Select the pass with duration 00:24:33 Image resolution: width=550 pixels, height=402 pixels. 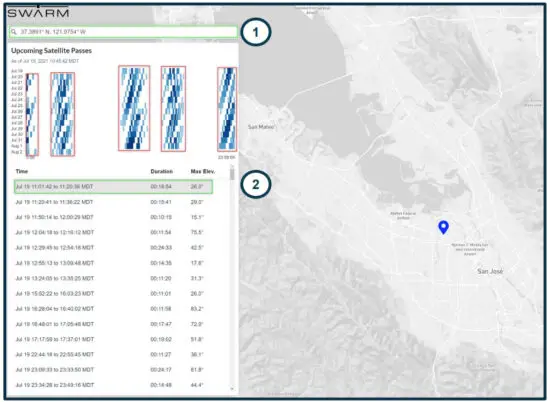[113, 248]
